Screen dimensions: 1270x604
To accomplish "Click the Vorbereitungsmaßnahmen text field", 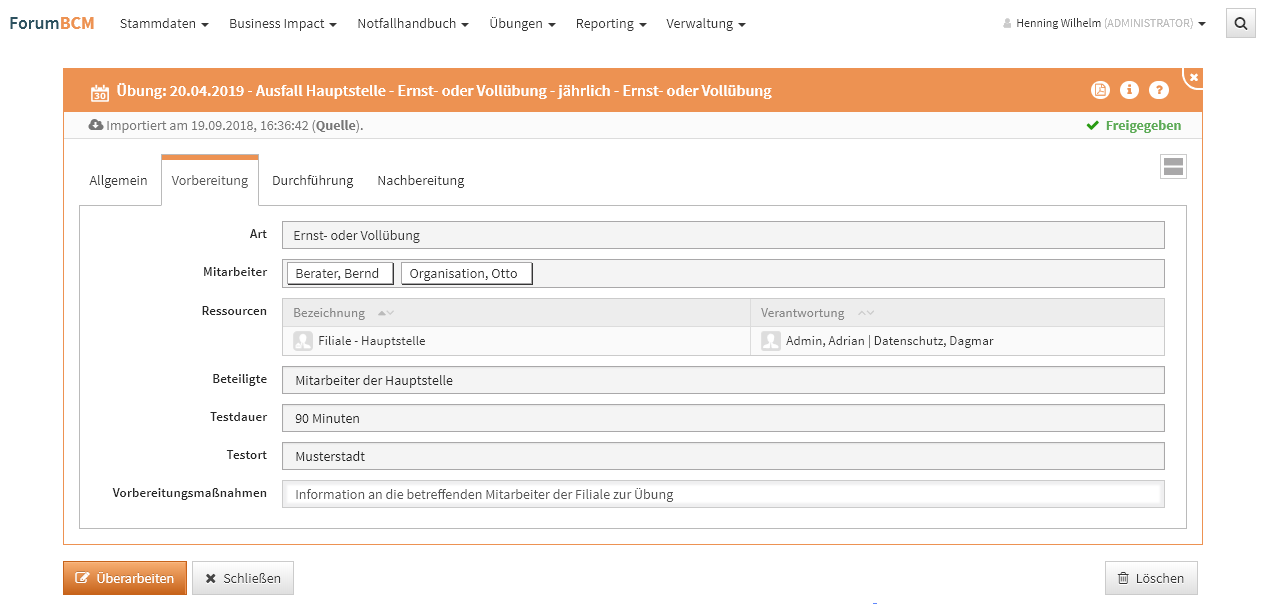I will pyautogui.click(x=723, y=494).
